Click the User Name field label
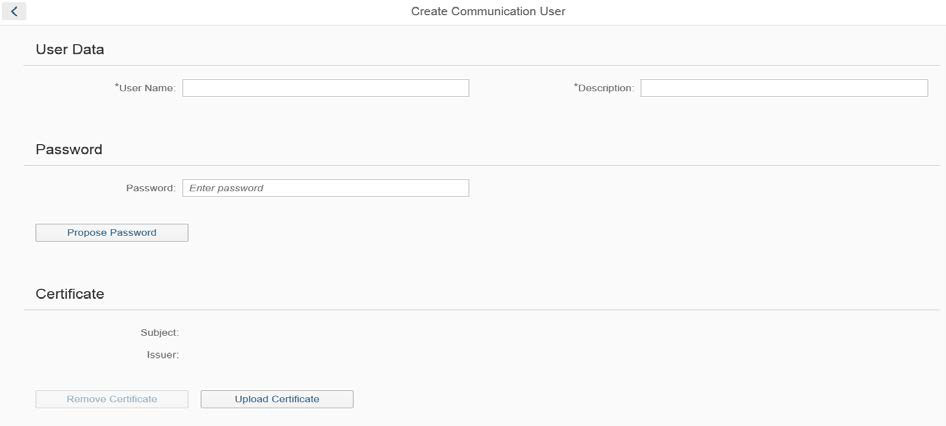This screenshot has width=946, height=426. (x=148, y=88)
